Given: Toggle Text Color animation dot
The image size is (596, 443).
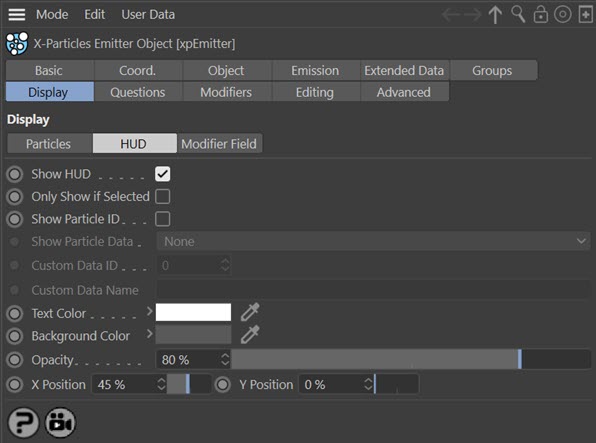Looking at the screenshot, I should click(x=15, y=313).
